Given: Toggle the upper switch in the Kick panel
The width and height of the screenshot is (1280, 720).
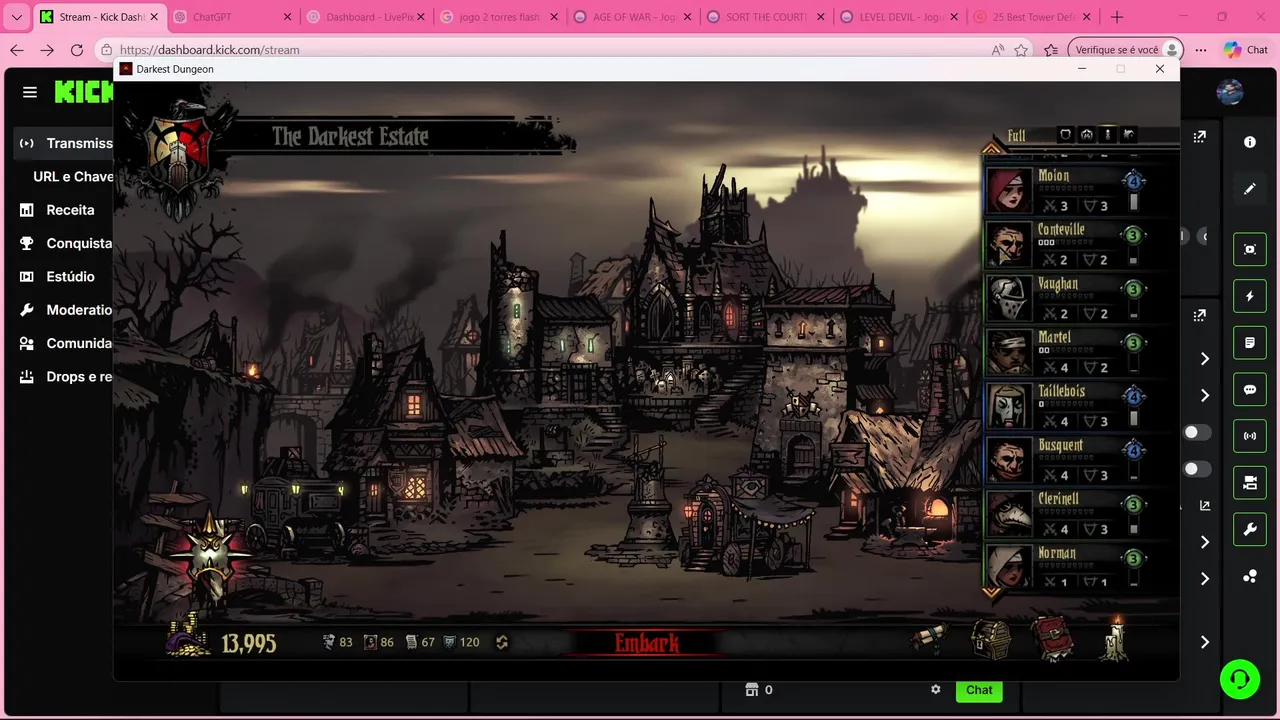Looking at the screenshot, I should click(x=1197, y=433).
